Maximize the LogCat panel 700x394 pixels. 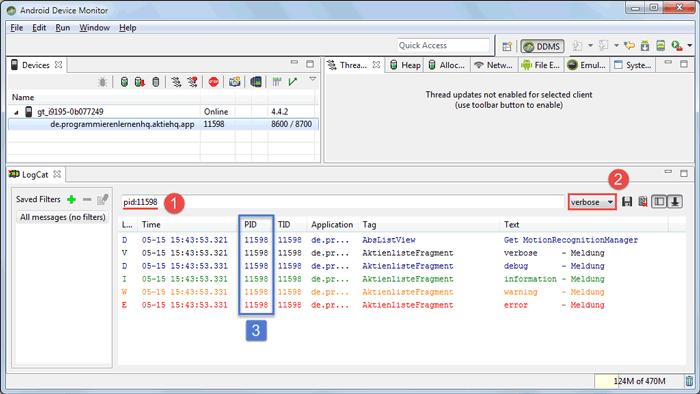pyautogui.click(x=684, y=174)
